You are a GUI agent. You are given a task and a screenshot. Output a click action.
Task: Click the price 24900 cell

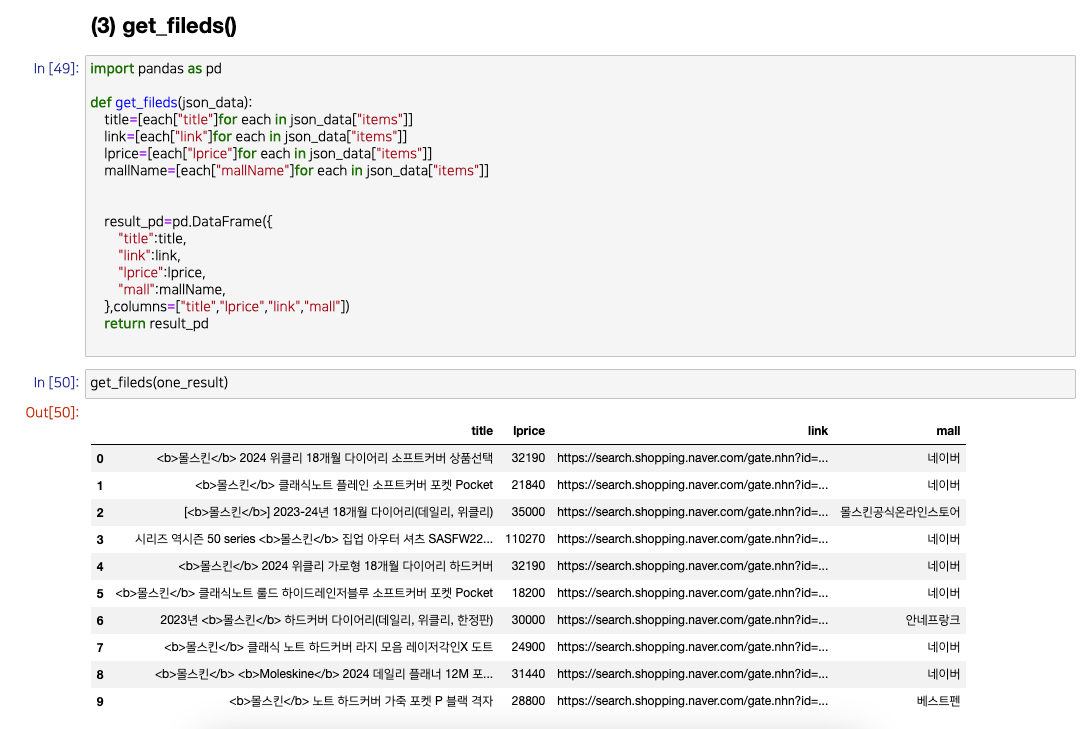point(528,647)
